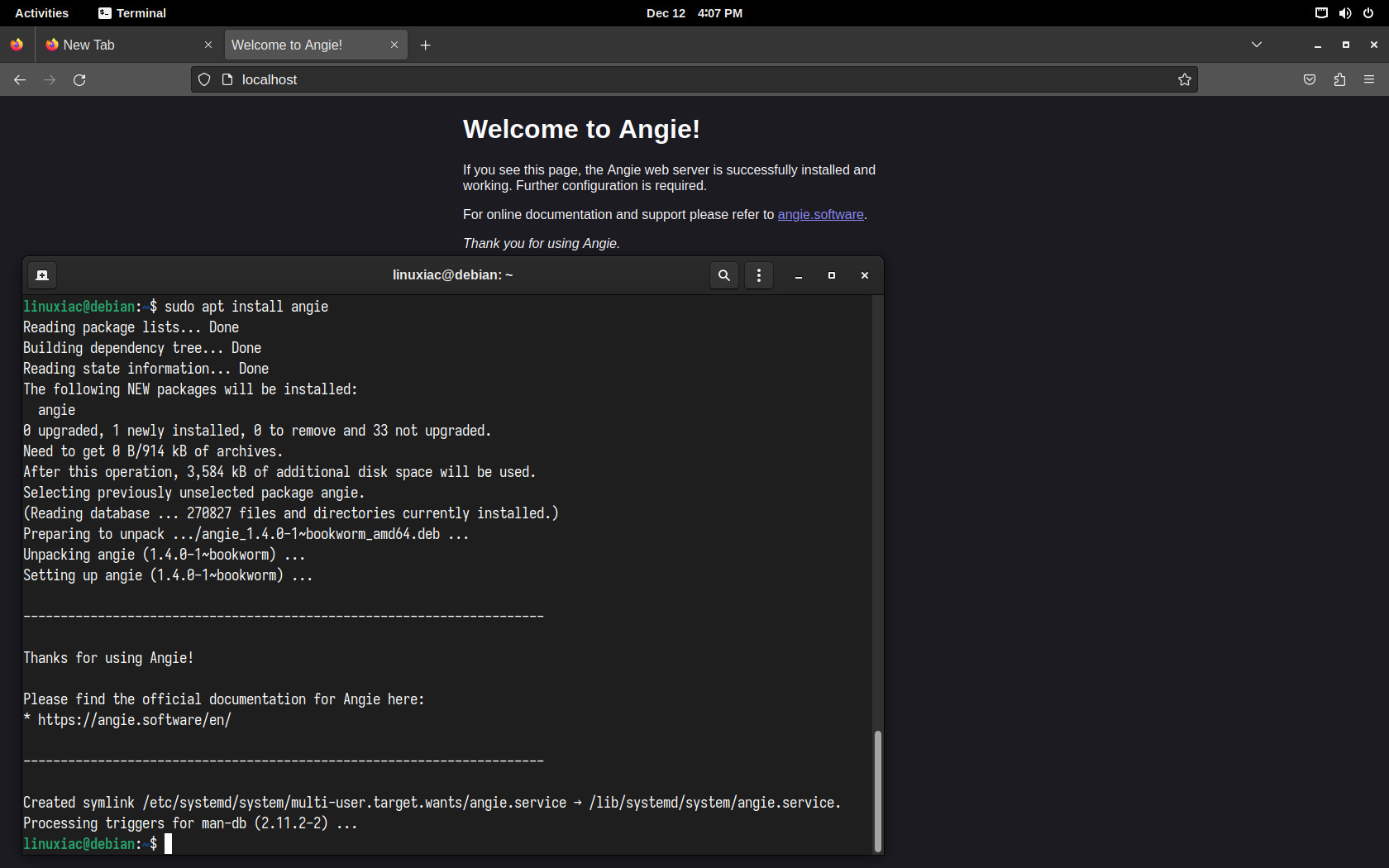Viewport: 1389px width, 868px height.
Task: Open the Terminal app menu in top bar
Action: pos(132,13)
